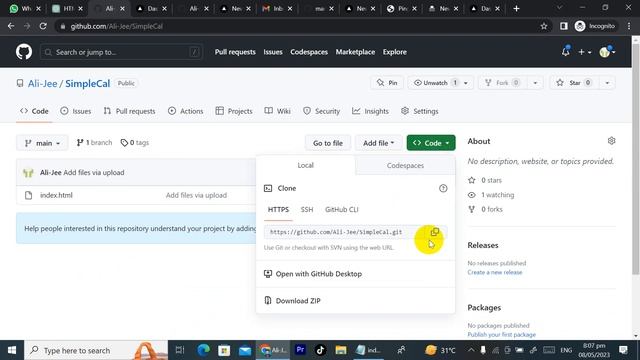Switch to the Codespaces tab in the popup
The width and height of the screenshot is (640, 360).
point(405,165)
